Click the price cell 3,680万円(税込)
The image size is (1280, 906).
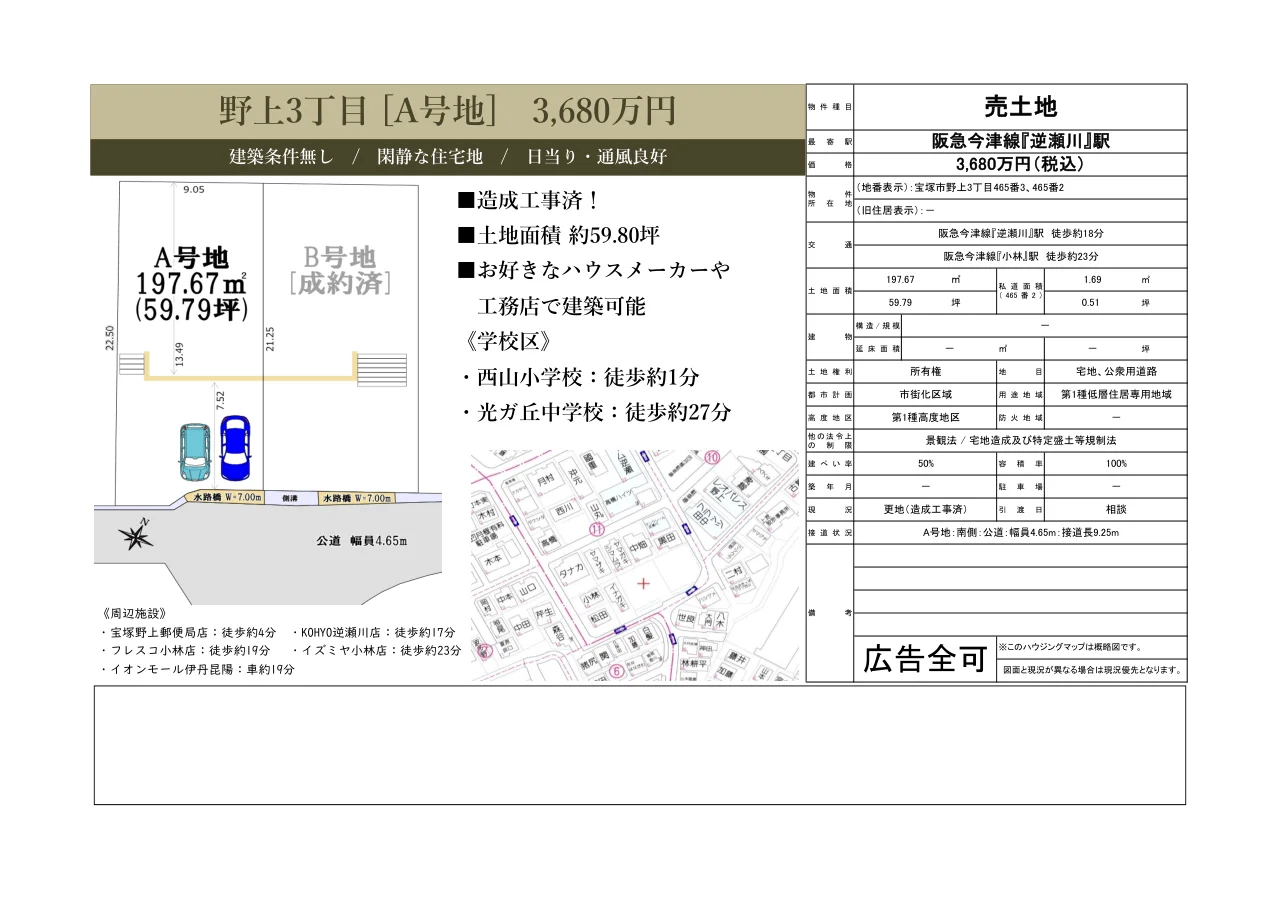point(1020,164)
